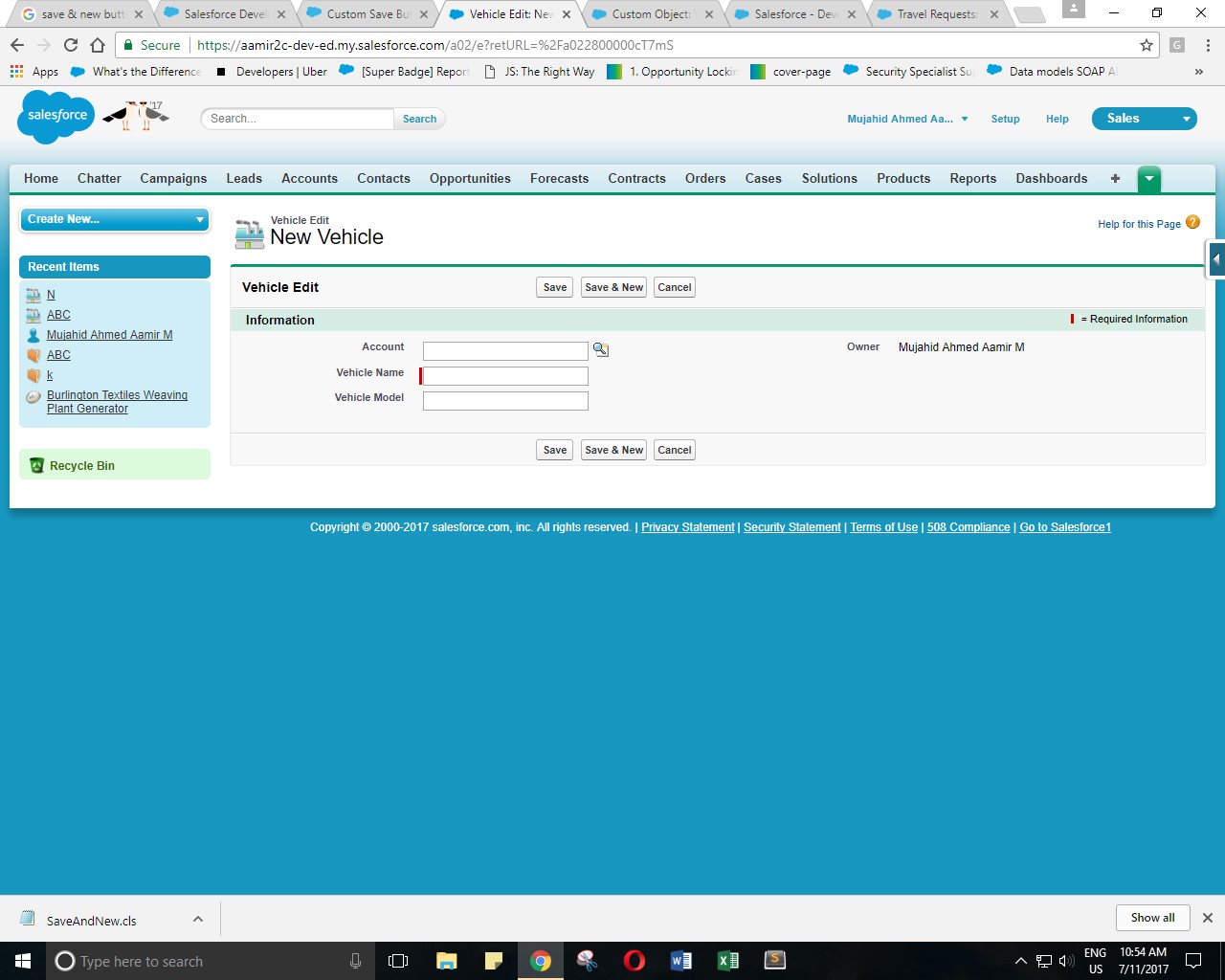Screen dimensions: 1225x980
Task: Click the Recycle Bin icon in sidebar
Action: coord(36,465)
